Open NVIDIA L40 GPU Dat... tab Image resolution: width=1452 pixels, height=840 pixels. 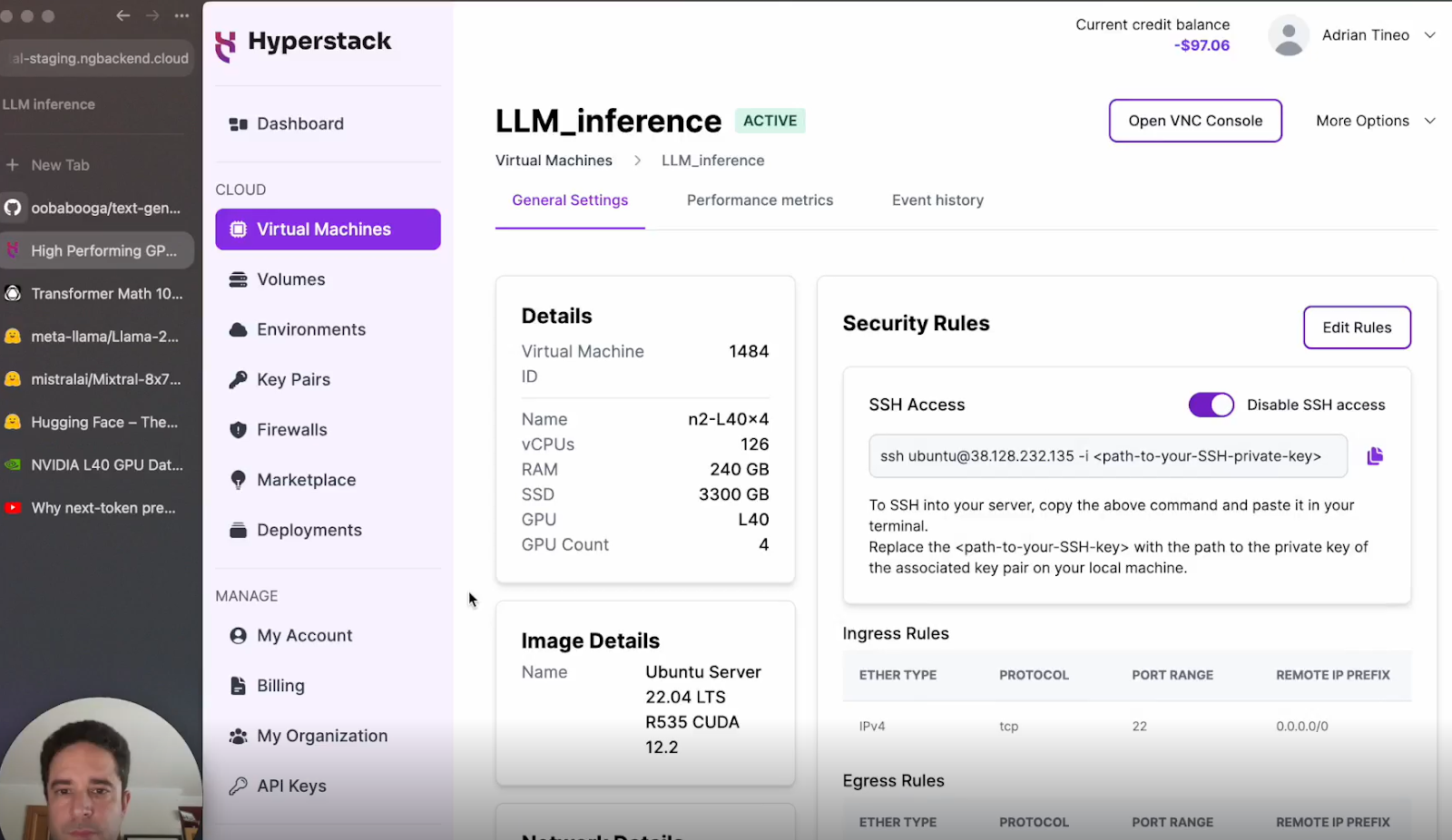tap(96, 464)
